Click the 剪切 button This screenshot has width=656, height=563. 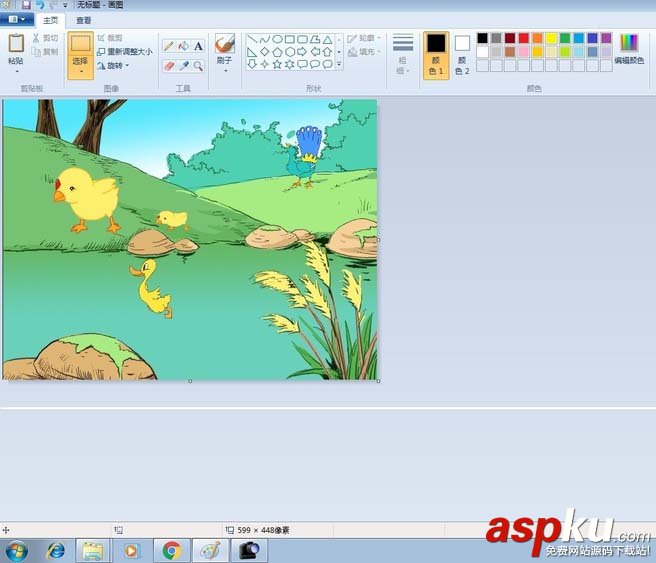(x=46, y=38)
